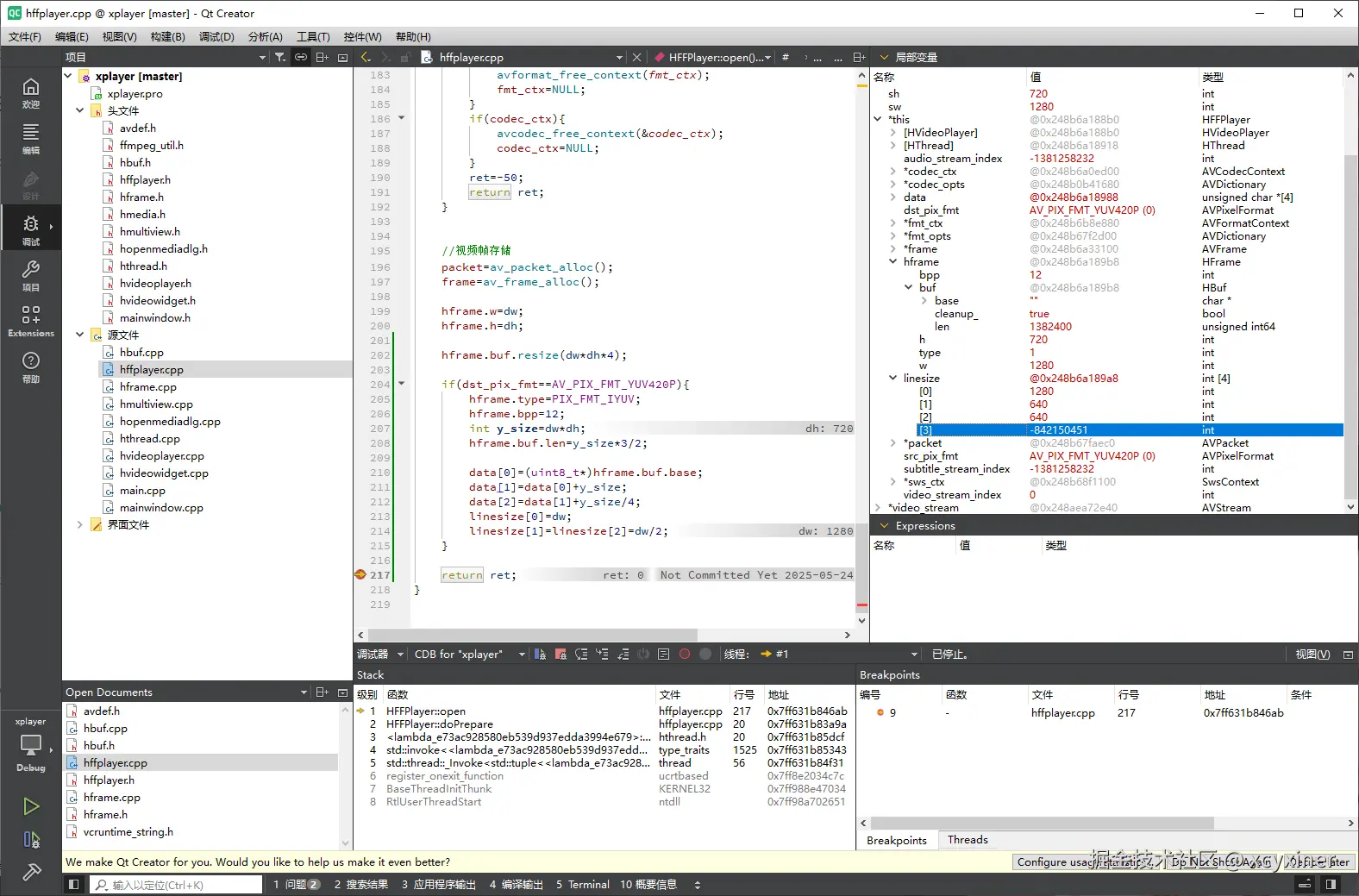Collapse the 源文件 folder in project tree
This screenshot has height=896, width=1359.
tap(80, 335)
